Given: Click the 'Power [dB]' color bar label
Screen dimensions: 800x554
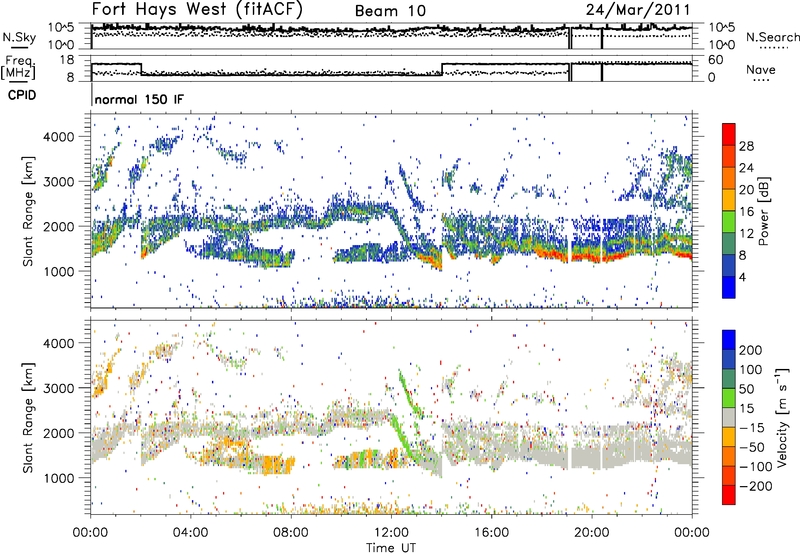Looking at the screenshot, I should (763, 211).
